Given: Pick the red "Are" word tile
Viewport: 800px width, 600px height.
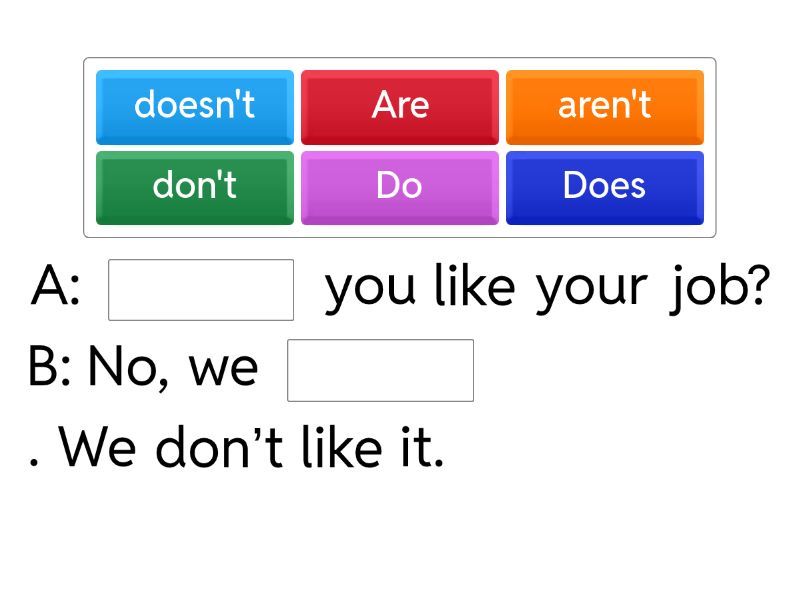Looking at the screenshot, I should tap(400, 106).
